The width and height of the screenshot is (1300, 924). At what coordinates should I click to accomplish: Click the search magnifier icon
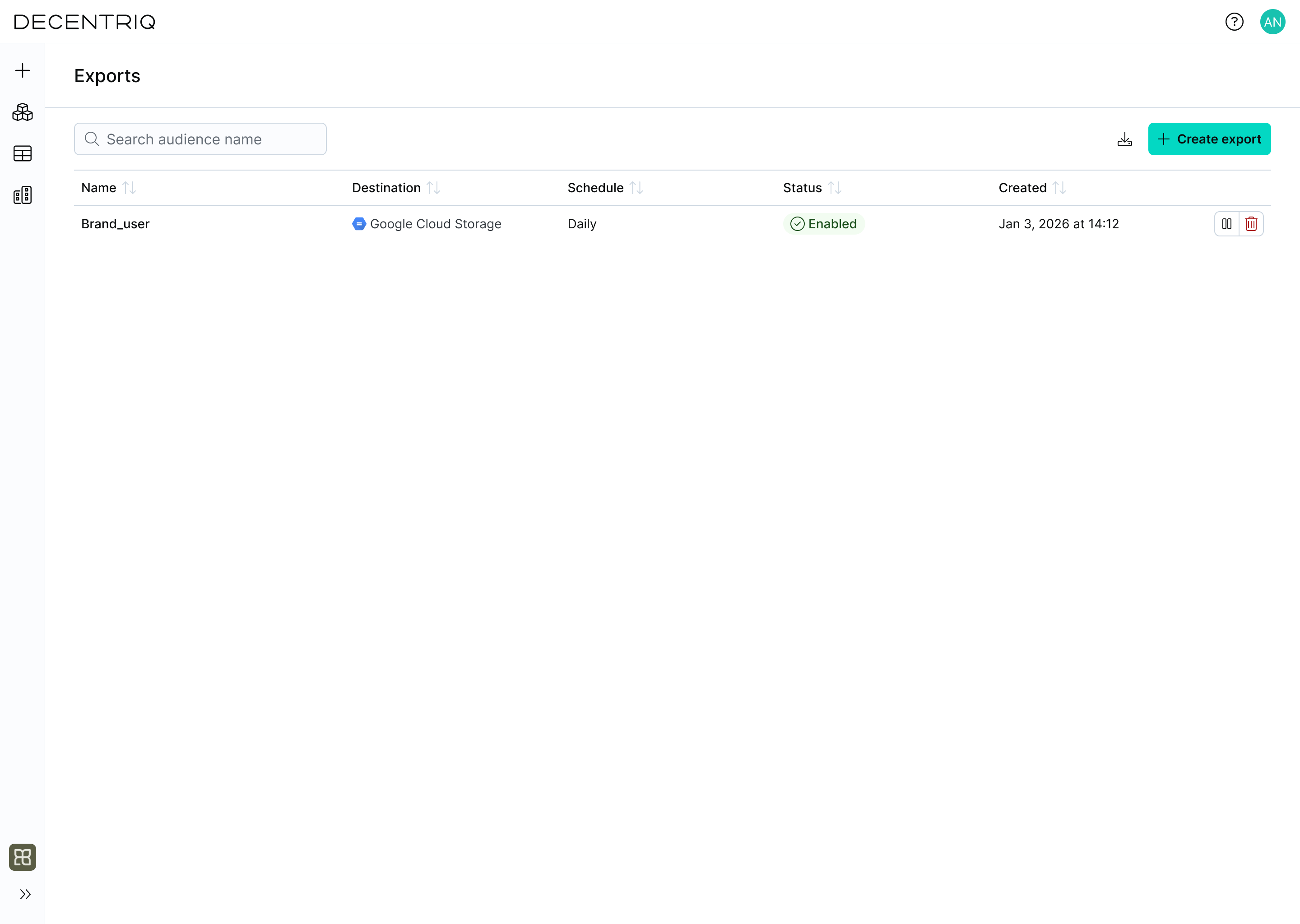92,139
